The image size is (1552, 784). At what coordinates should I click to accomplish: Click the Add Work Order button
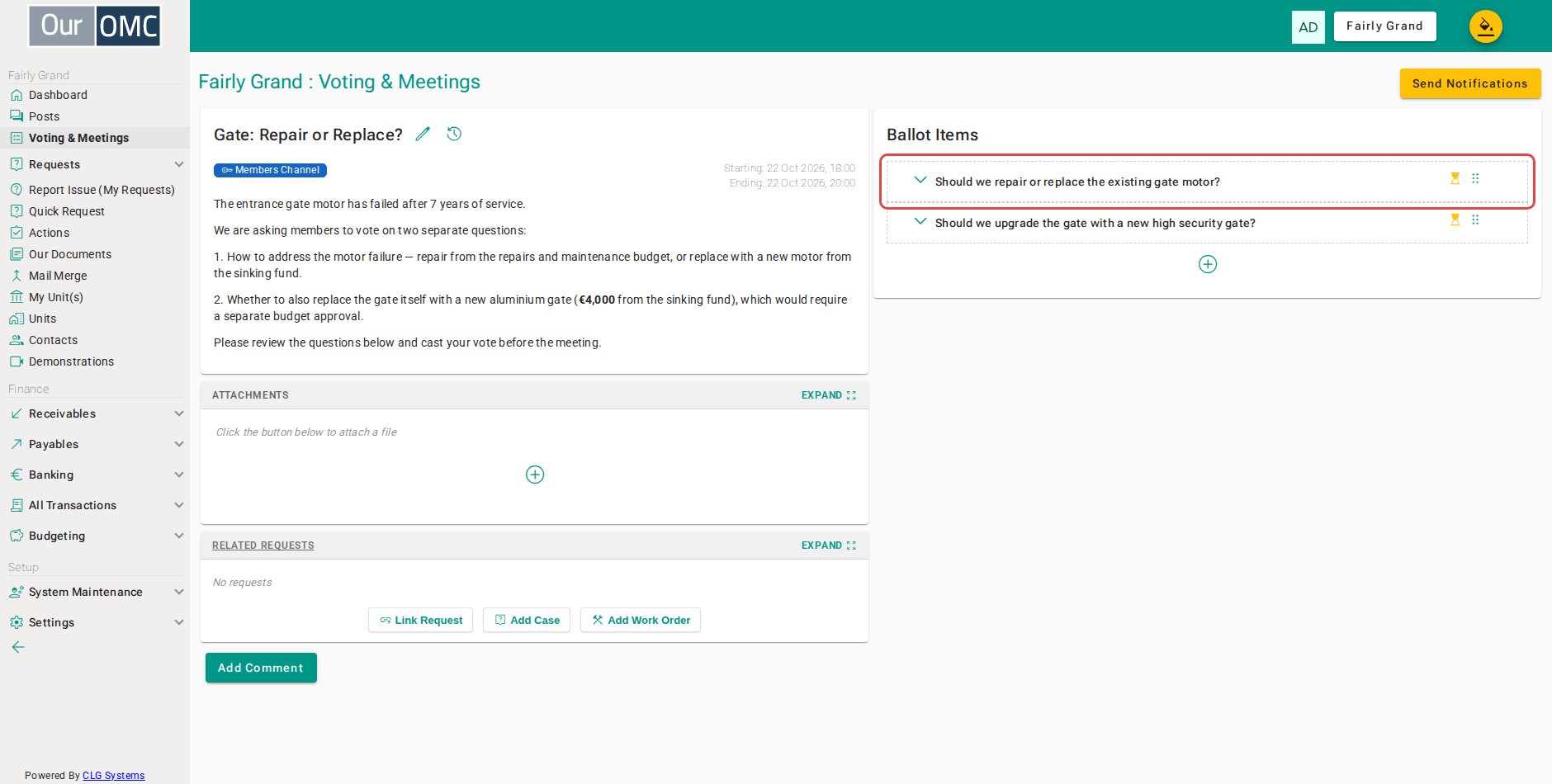click(641, 620)
